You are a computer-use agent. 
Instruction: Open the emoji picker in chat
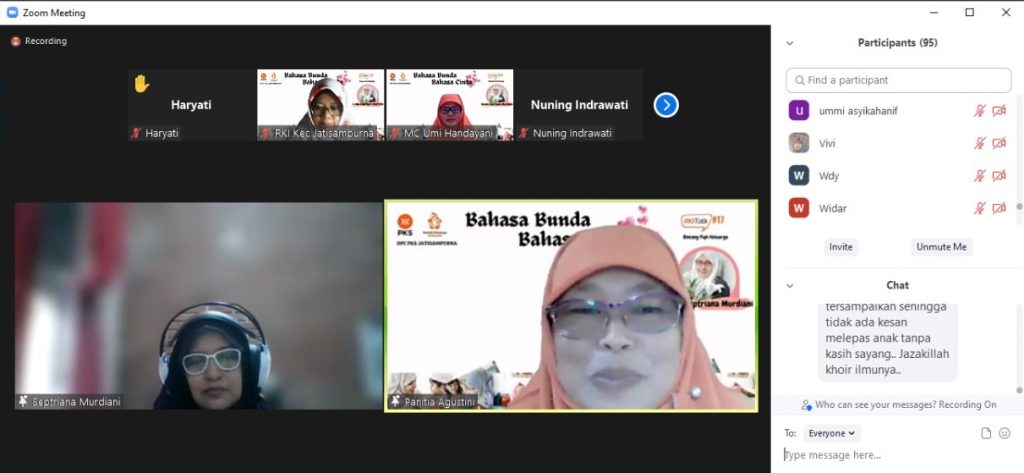[x=1004, y=433]
